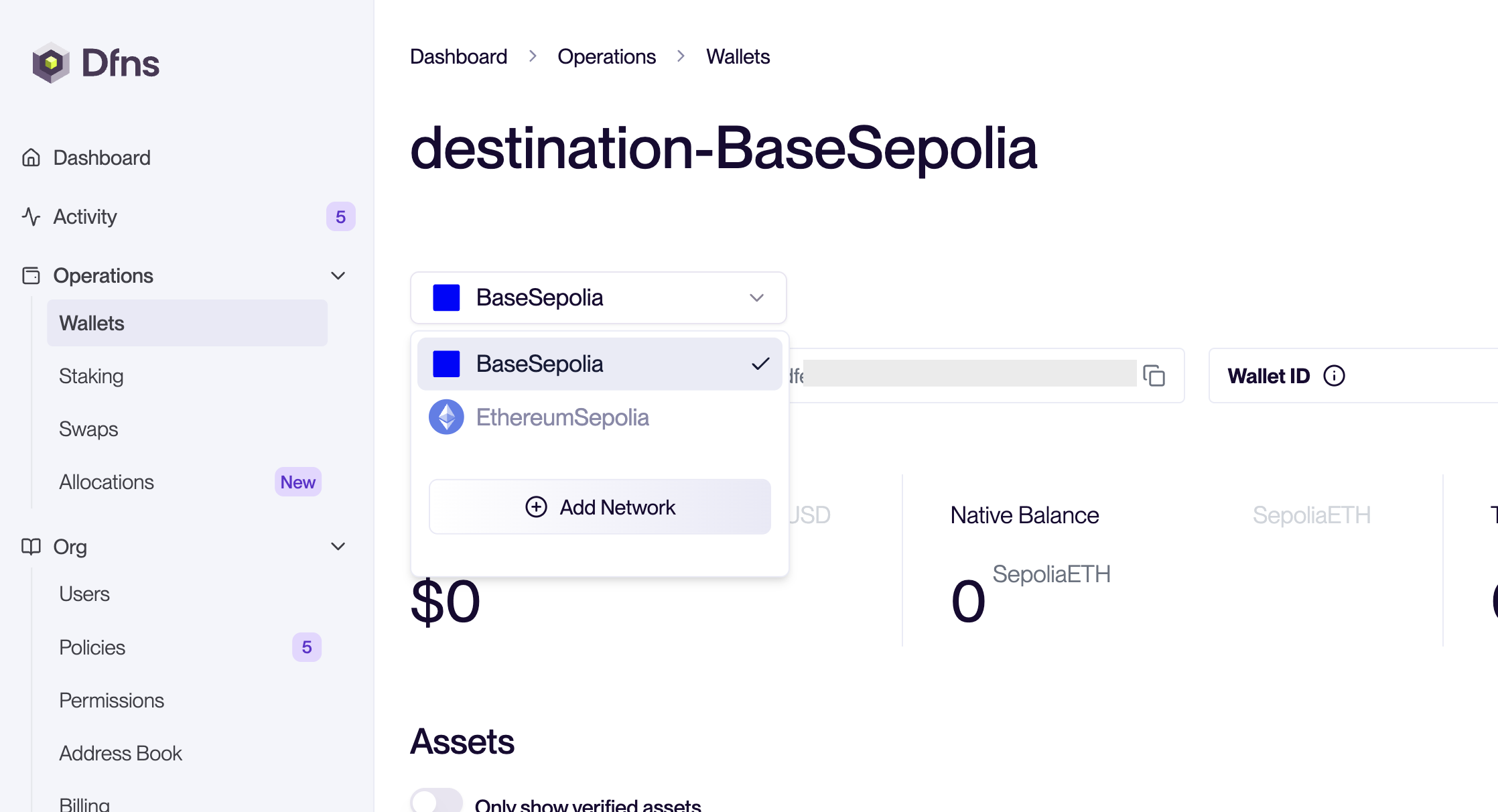Image resolution: width=1498 pixels, height=812 pixels.
Task: Click the Activity pulse icon
Action: click(31, 216)
